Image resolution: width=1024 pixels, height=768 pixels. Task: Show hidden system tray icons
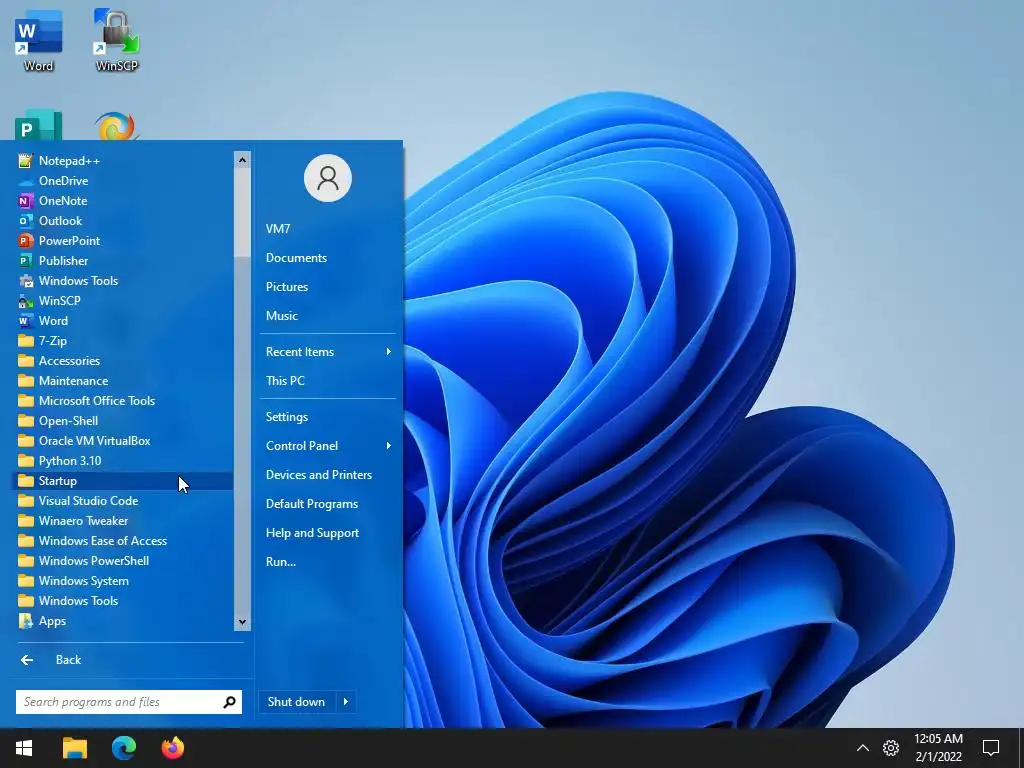[863, 748]
